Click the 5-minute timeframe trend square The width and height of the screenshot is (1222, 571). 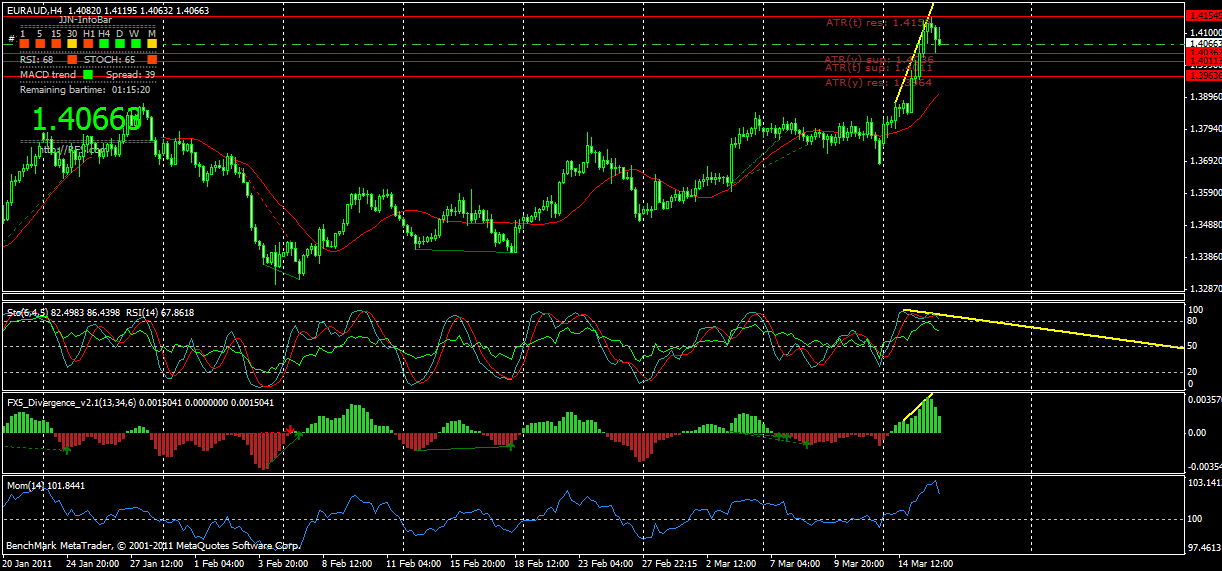point(40,43)
